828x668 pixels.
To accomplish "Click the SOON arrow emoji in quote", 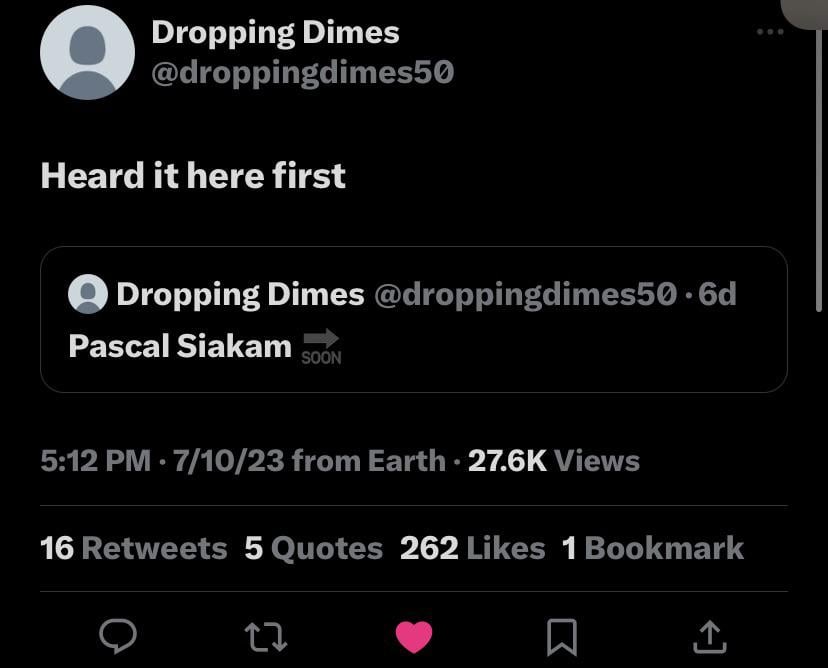I will (321, 347).
